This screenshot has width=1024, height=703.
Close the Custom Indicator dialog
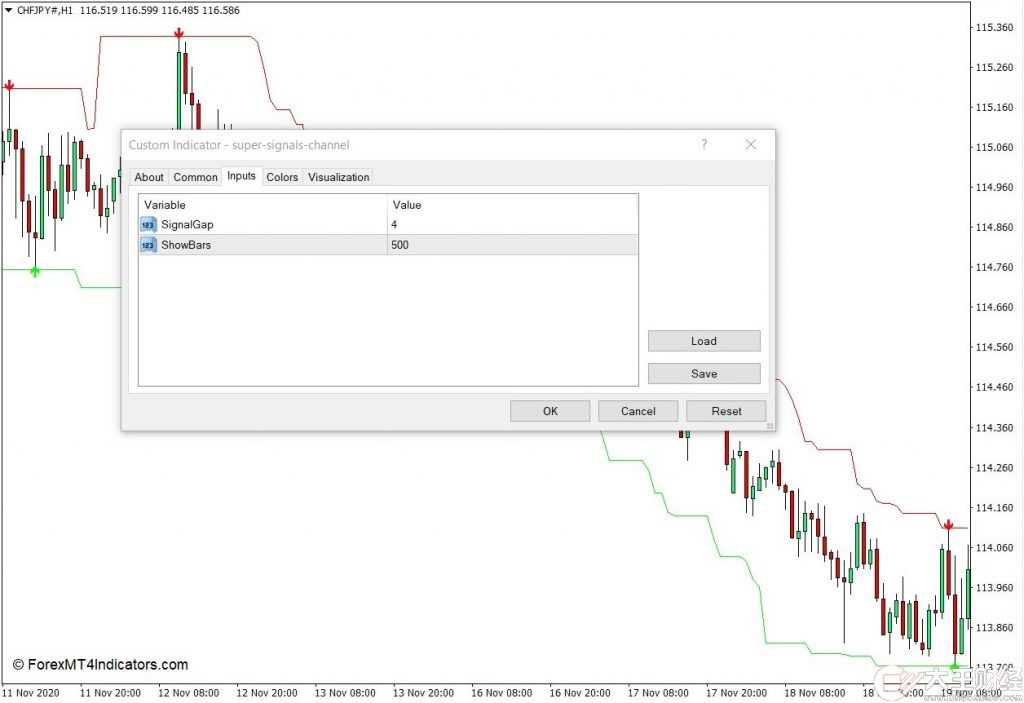click(x=751, y=144)
